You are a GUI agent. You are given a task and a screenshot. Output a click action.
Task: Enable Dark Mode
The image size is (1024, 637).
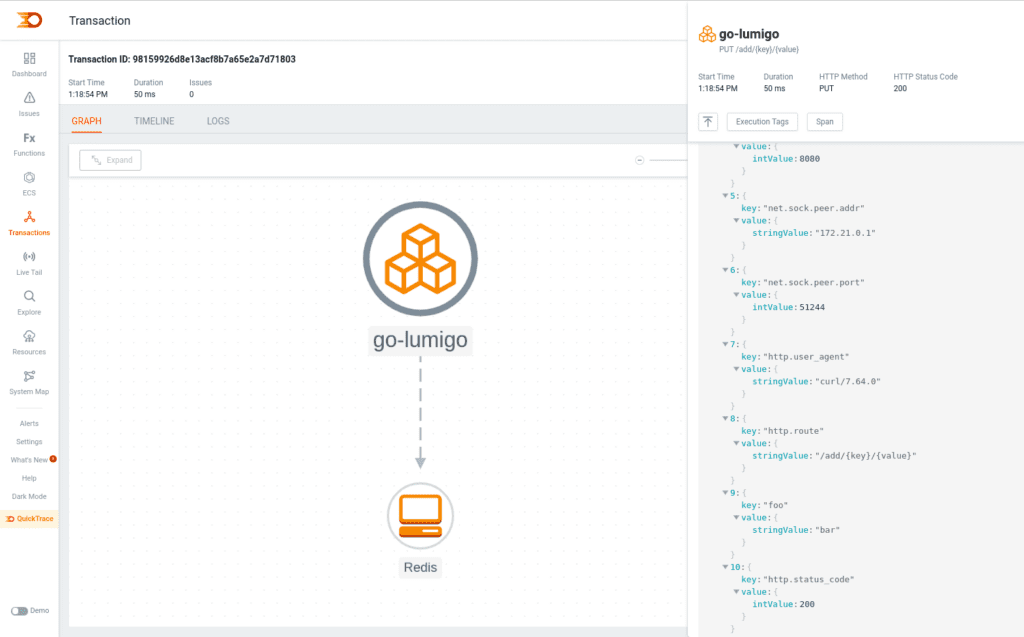(28, 496)
